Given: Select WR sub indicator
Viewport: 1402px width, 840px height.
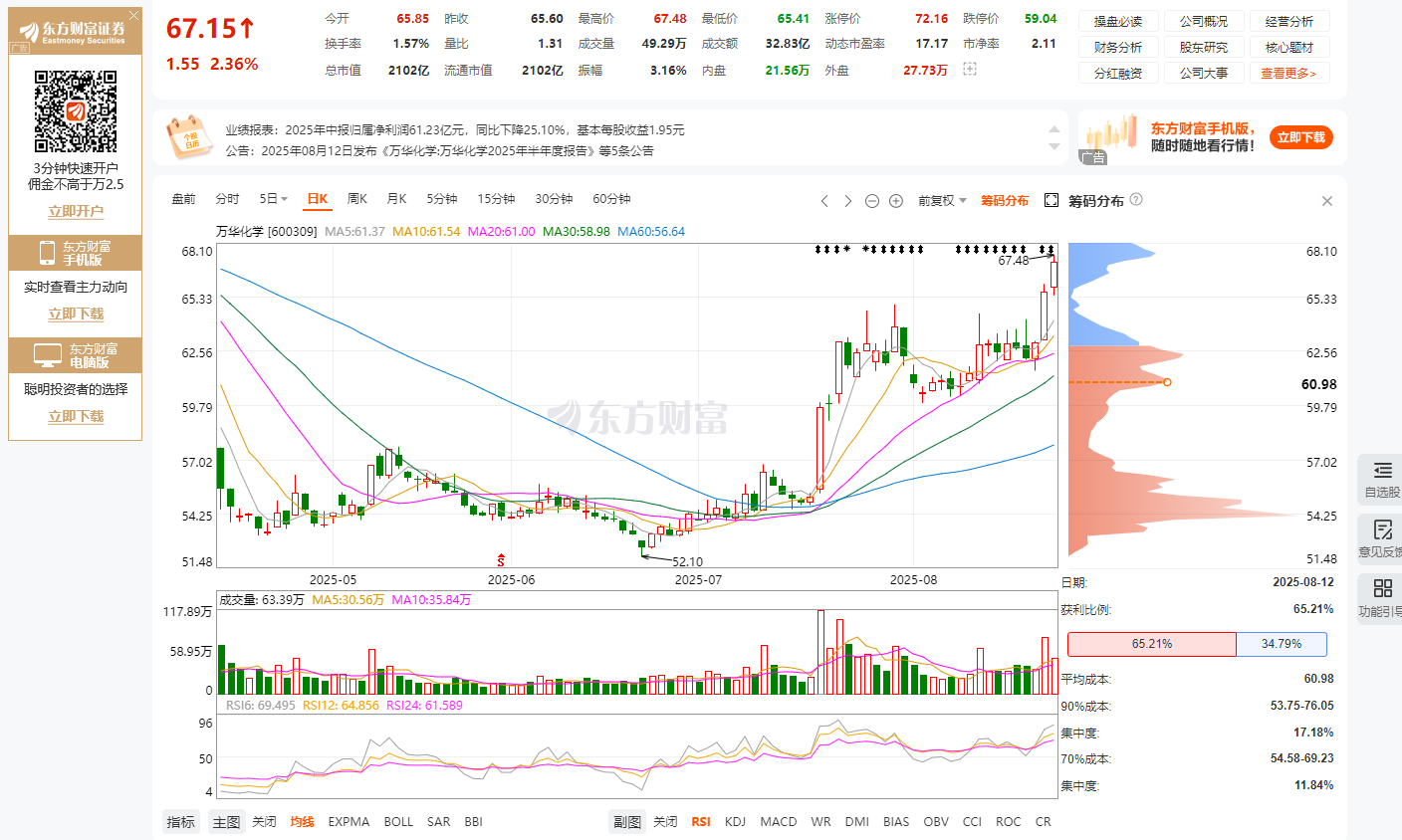Looking at the screenshot, I should (820, 822).
